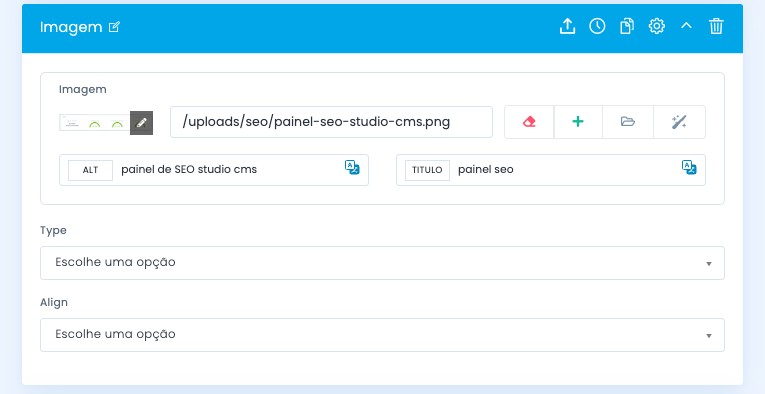Delete block using trash icon
The height and width of the screenshot is (394, 765).
pos(716,26)
